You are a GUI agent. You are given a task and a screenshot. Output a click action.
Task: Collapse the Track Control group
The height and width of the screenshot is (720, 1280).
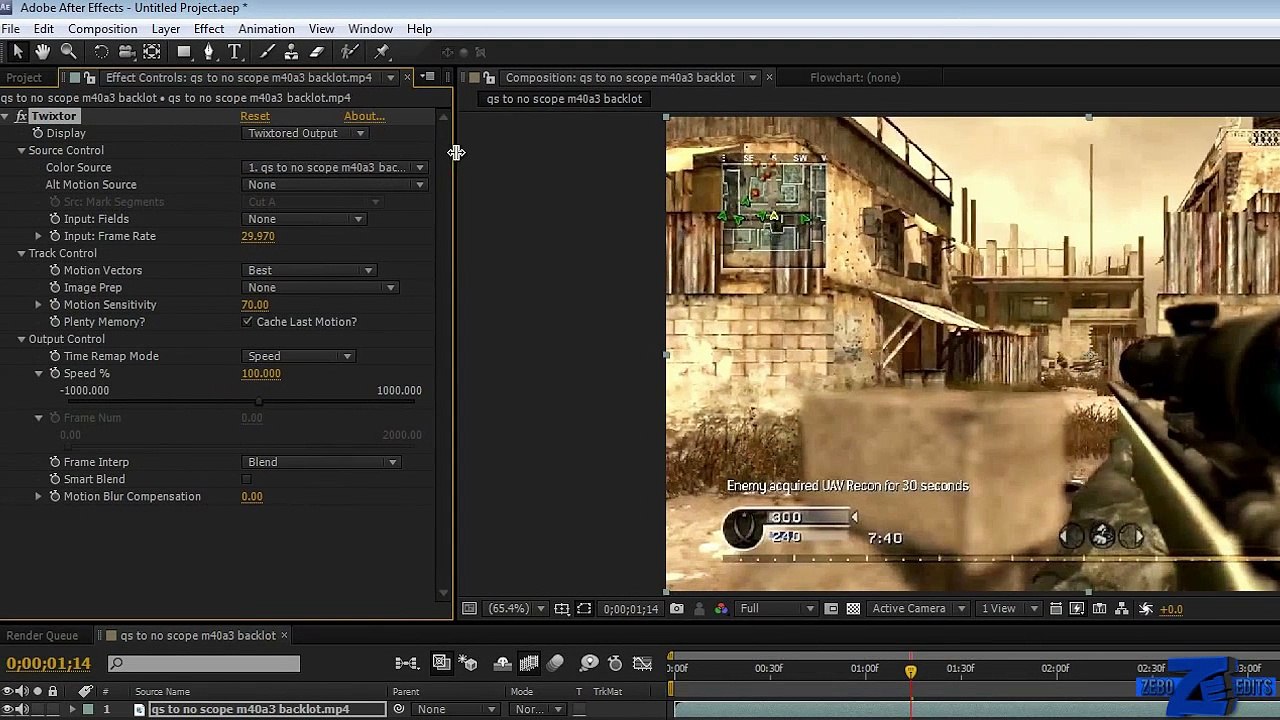click(21, 254)
